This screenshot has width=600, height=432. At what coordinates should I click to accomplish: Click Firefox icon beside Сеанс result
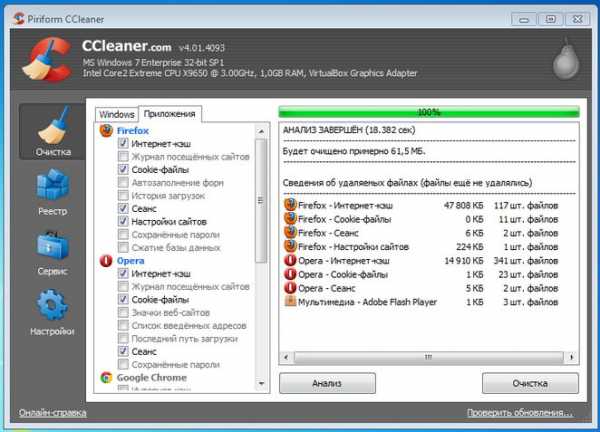click(x=290, y=232)
